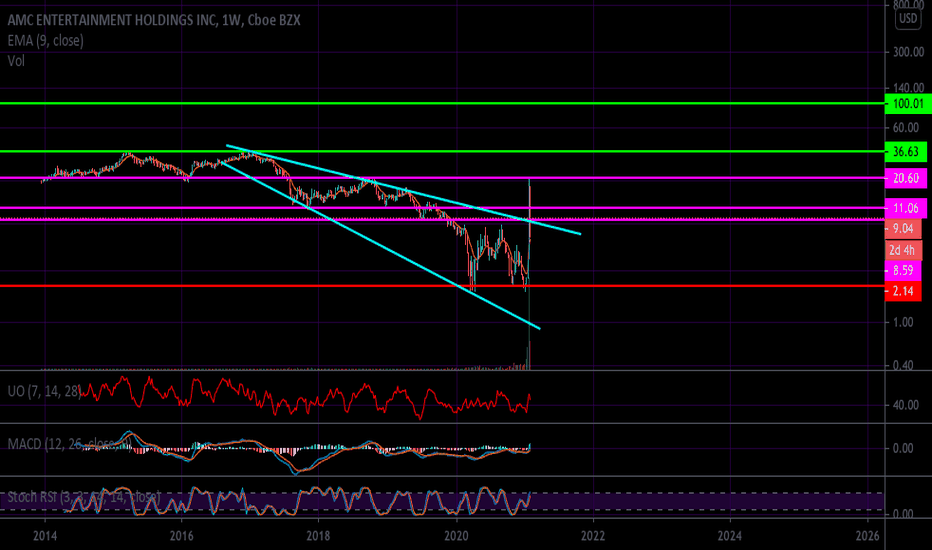
Task: Select the magenta 11.06 price label
Action: (905, 208)
